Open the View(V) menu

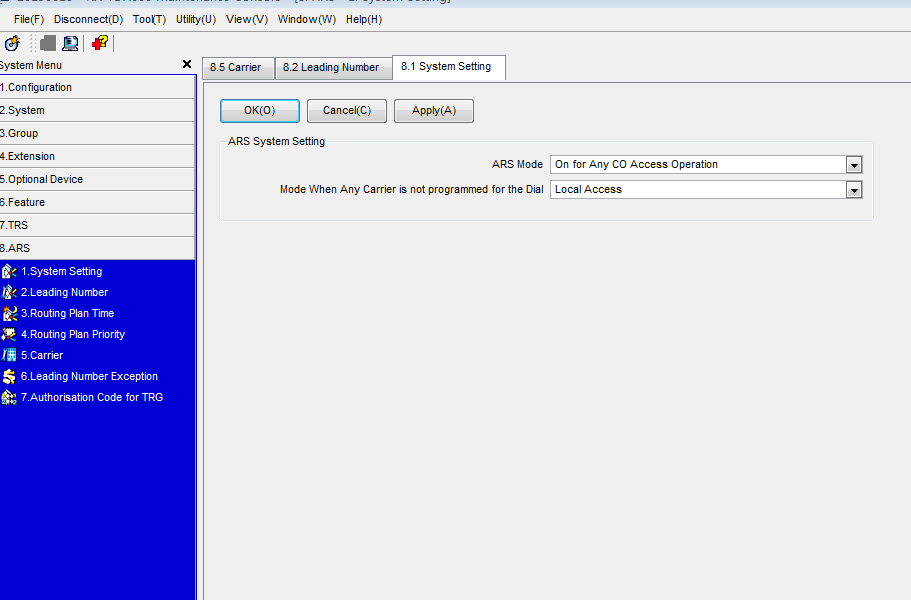pos(247,19)
